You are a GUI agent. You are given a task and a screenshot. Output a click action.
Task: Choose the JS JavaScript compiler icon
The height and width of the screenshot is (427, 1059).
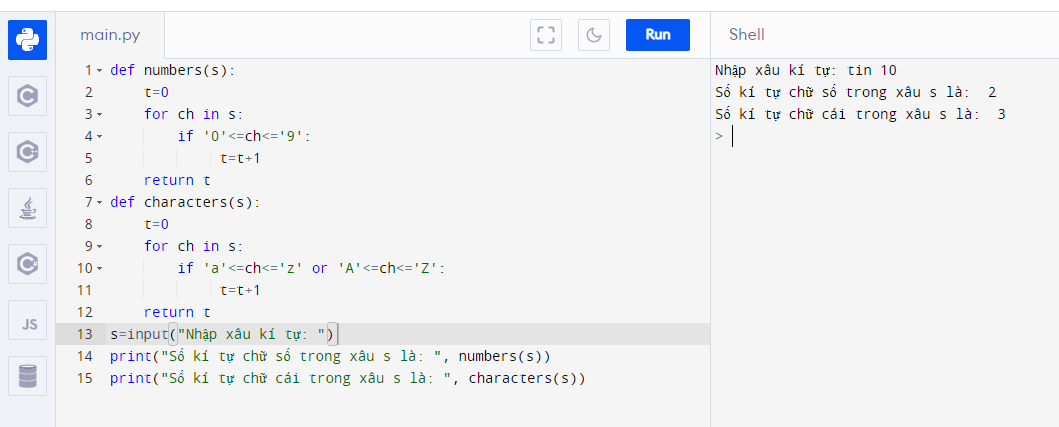27,322
